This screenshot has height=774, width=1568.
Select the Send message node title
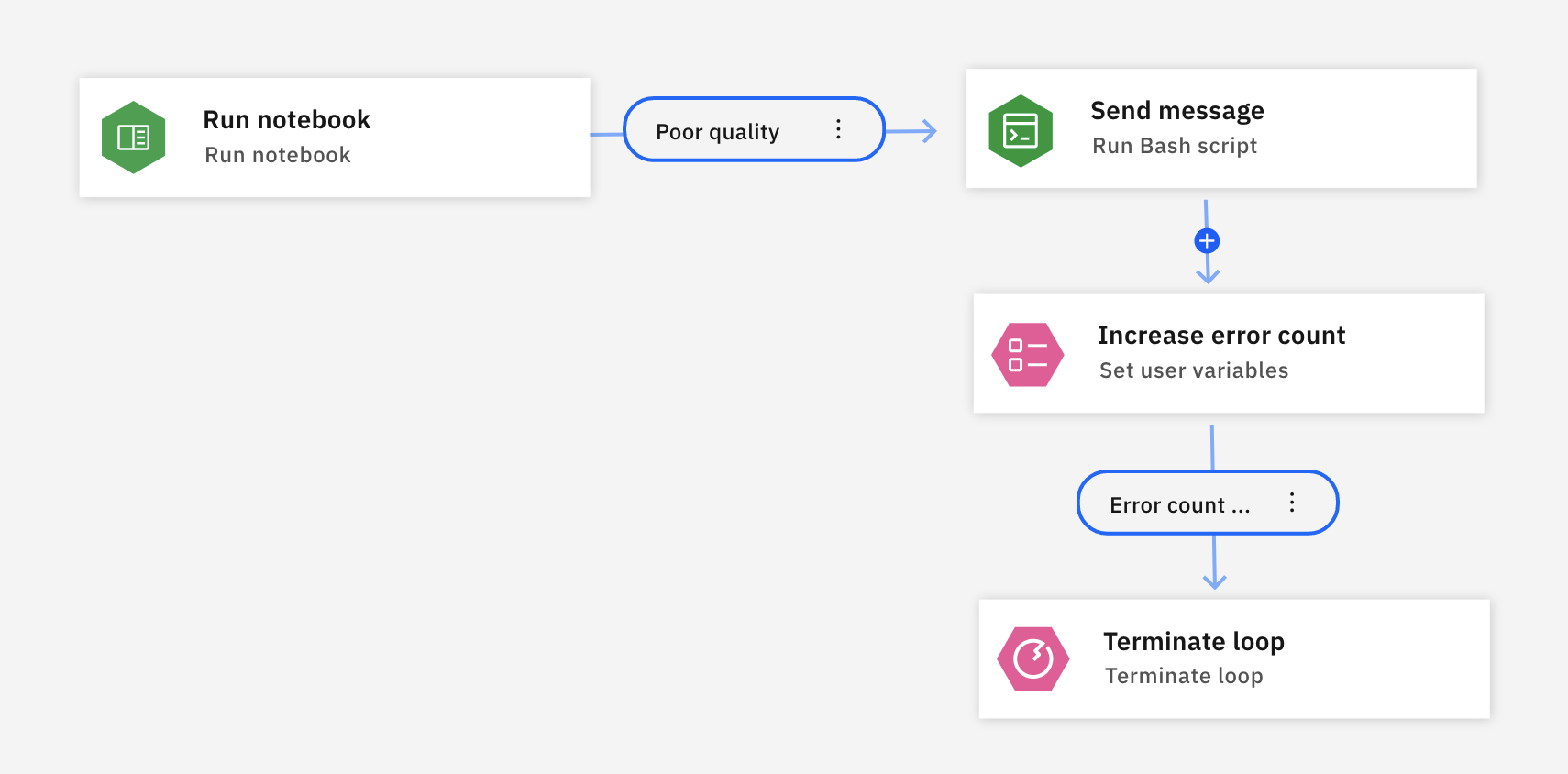tap(1177, 111)
